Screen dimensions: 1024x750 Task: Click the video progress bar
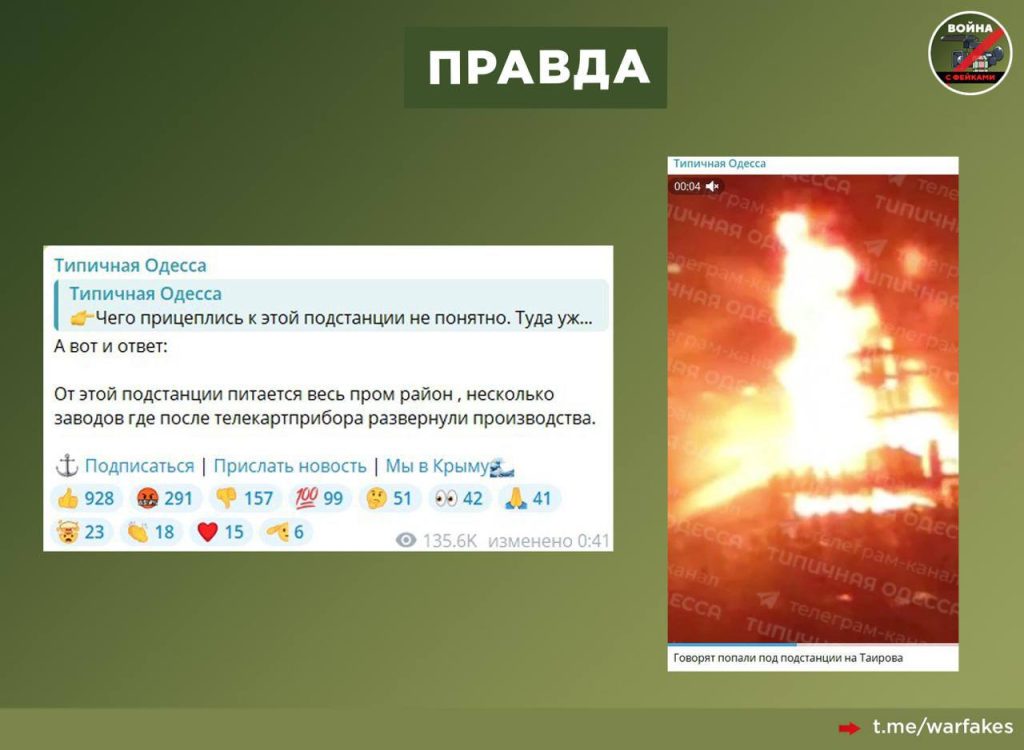click(812, 644)
